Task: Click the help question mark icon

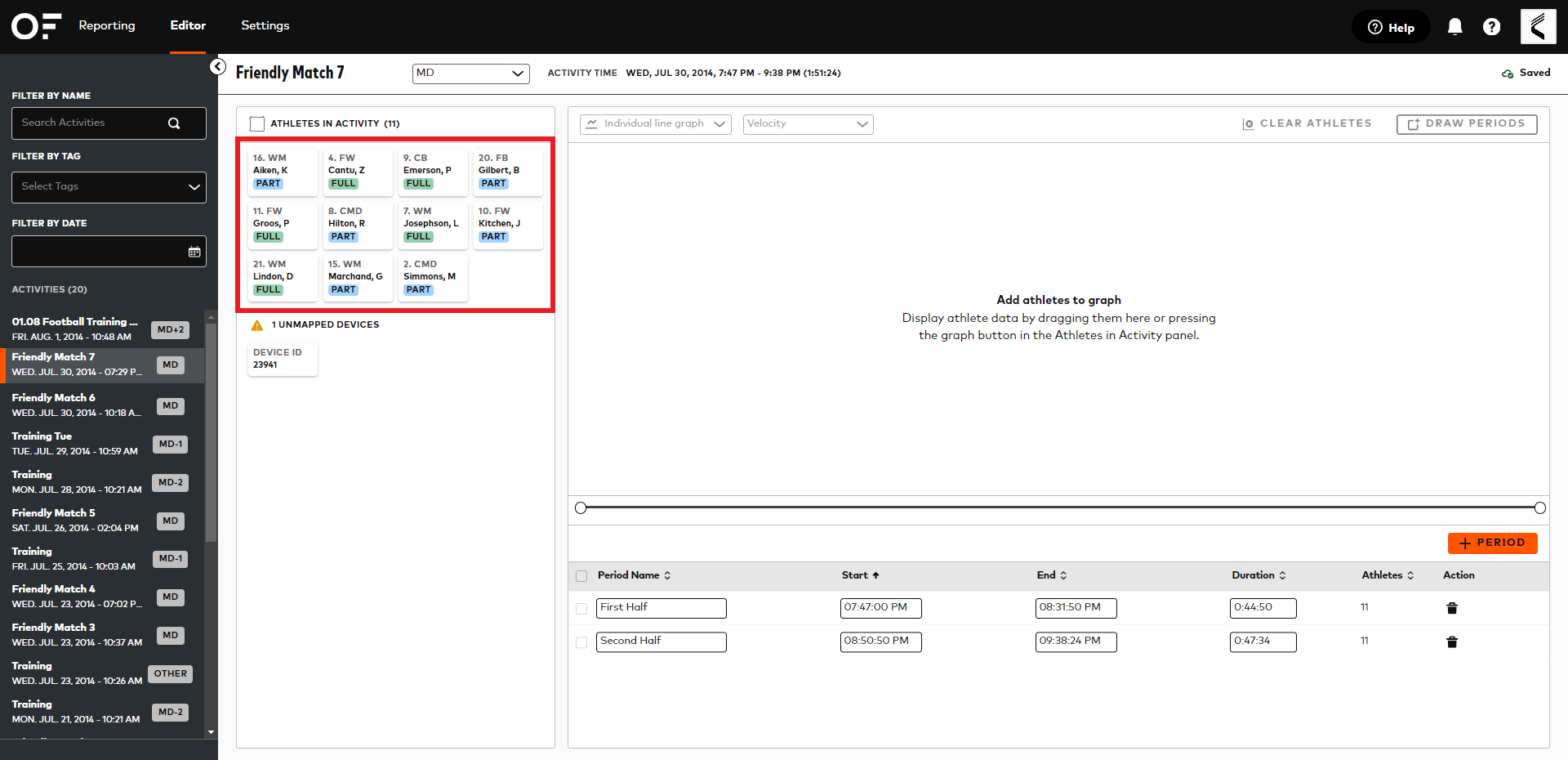Action: click(x=1492, y=26)
